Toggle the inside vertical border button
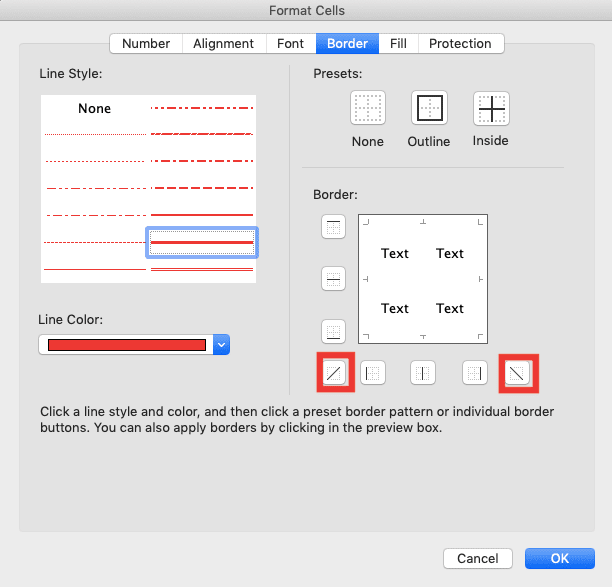 click(x=423, y=373)
